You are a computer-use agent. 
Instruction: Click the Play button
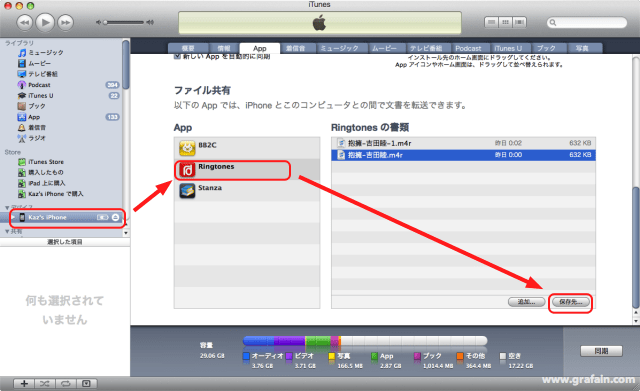pyautogui.click(x=45, y=22)
